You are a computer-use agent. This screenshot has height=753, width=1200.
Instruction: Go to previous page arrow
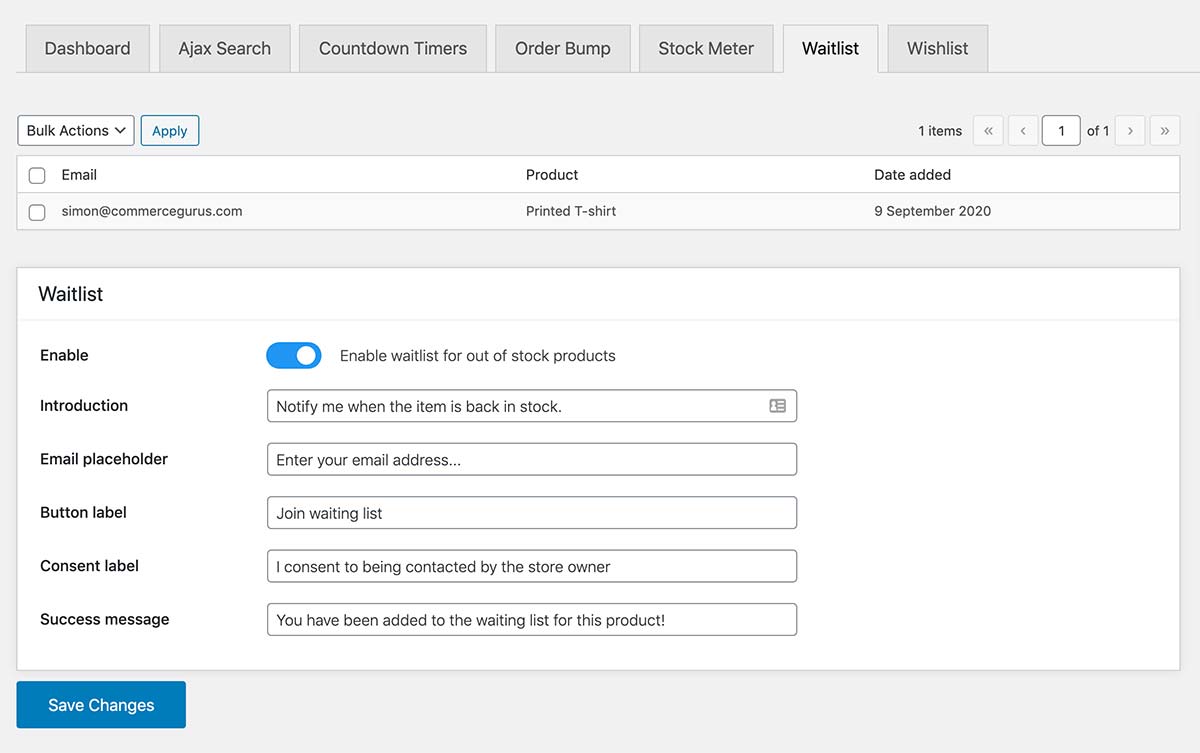[1023, 131]
